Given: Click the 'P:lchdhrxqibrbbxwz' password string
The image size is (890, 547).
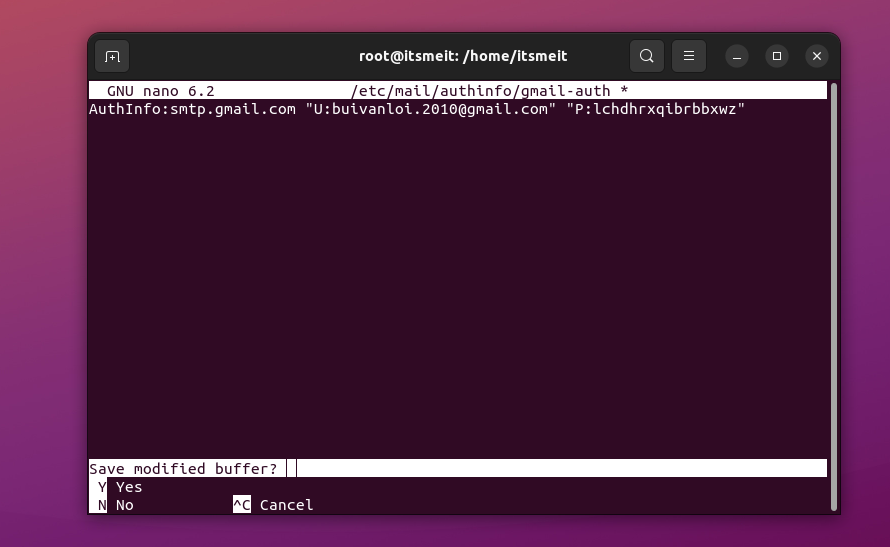Looking at the screenshot, I should tap(656, 109).
